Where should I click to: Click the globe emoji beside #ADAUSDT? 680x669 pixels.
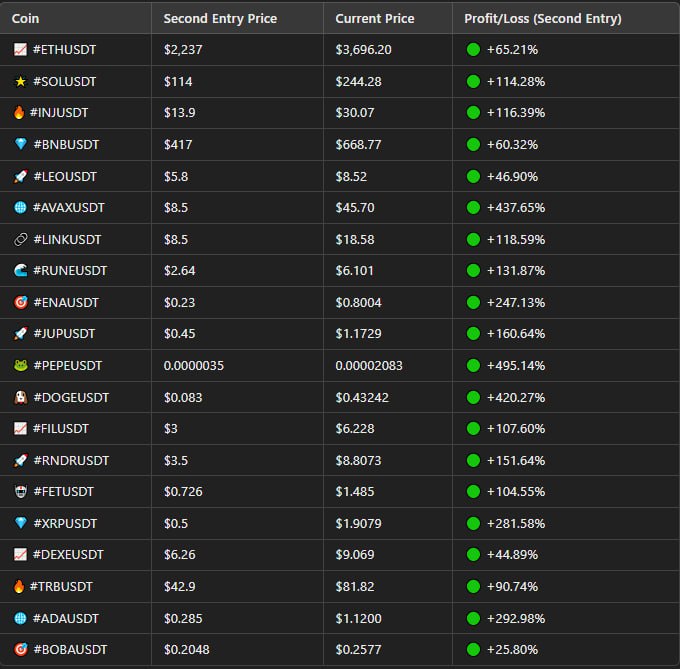coord(20,618)
